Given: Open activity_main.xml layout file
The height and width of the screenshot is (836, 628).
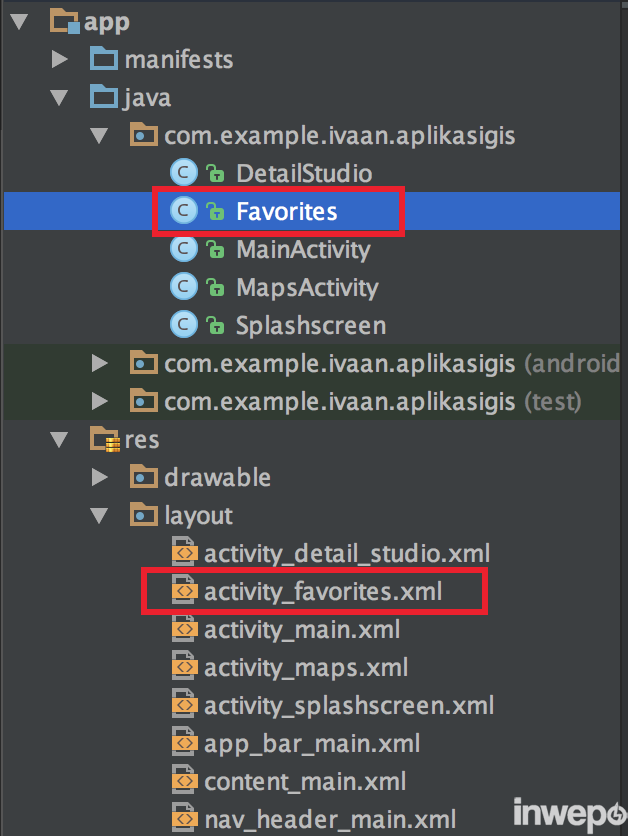Looking at the screenshot, I should (301, 629).
